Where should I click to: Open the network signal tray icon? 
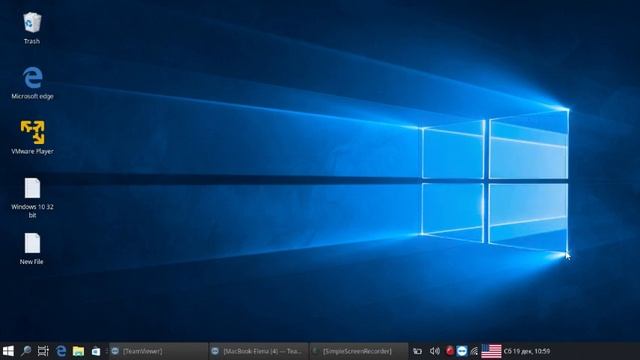[x=474, y=351]
